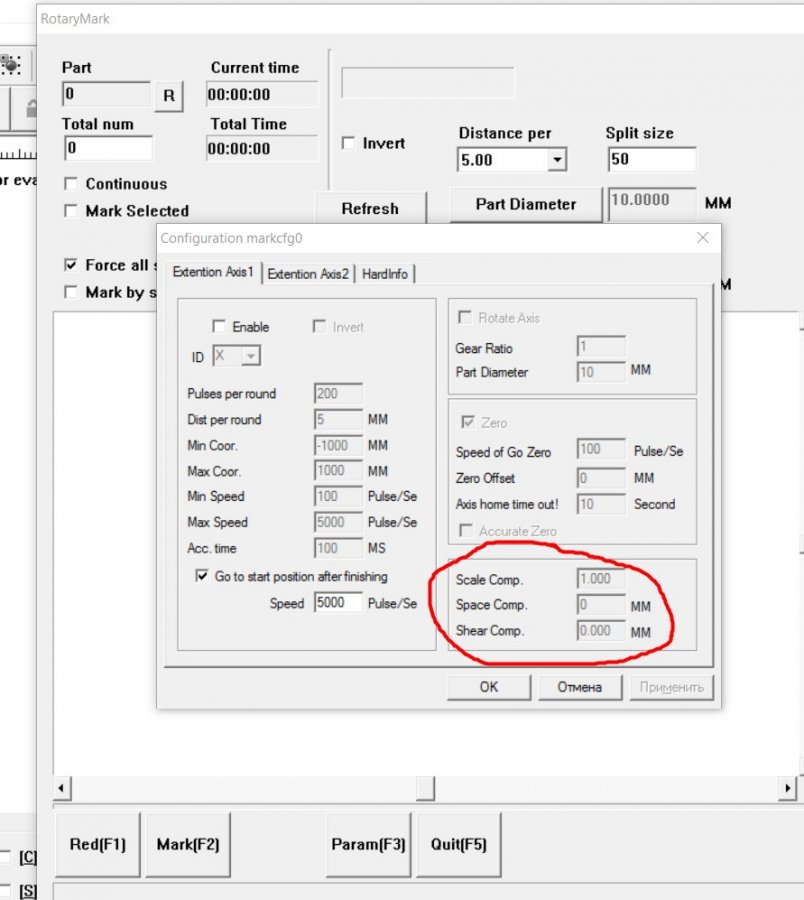Viewport: 804px width, 900px height.
Task: Click Quit(F5) to exit
Action: (458, 844)
